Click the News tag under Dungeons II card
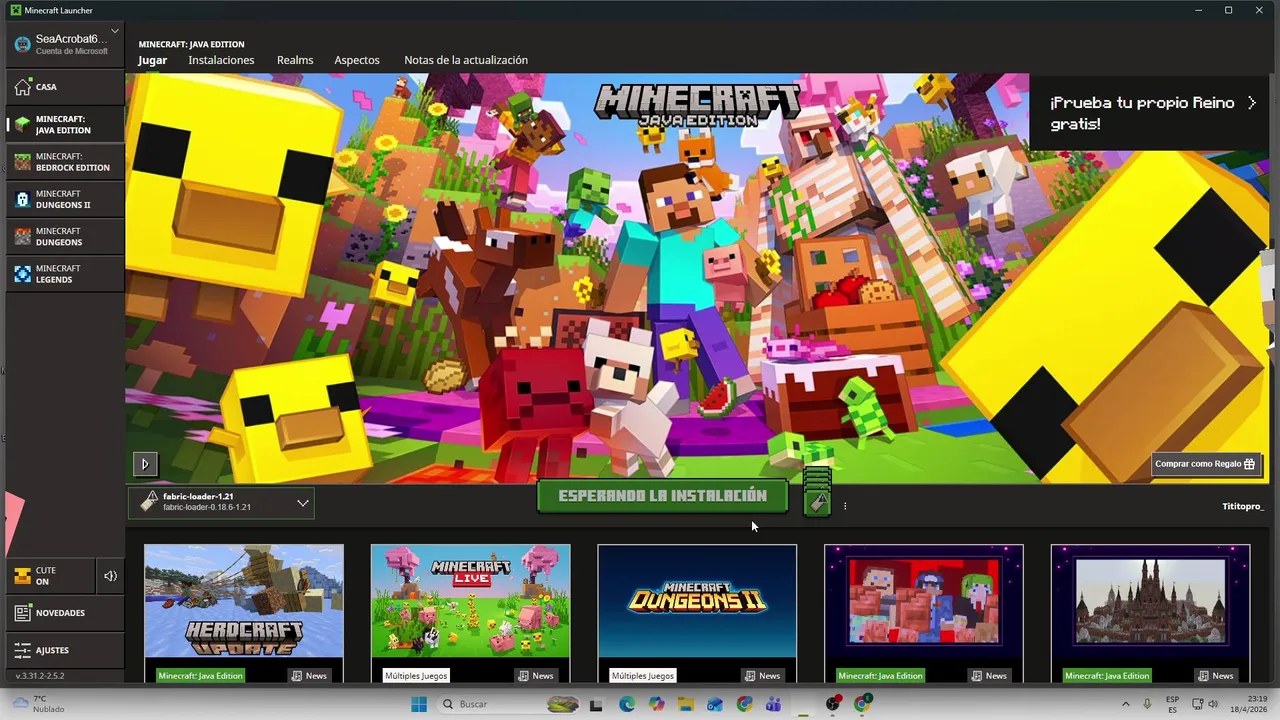The image size is (1280, 720). point(762,676)
